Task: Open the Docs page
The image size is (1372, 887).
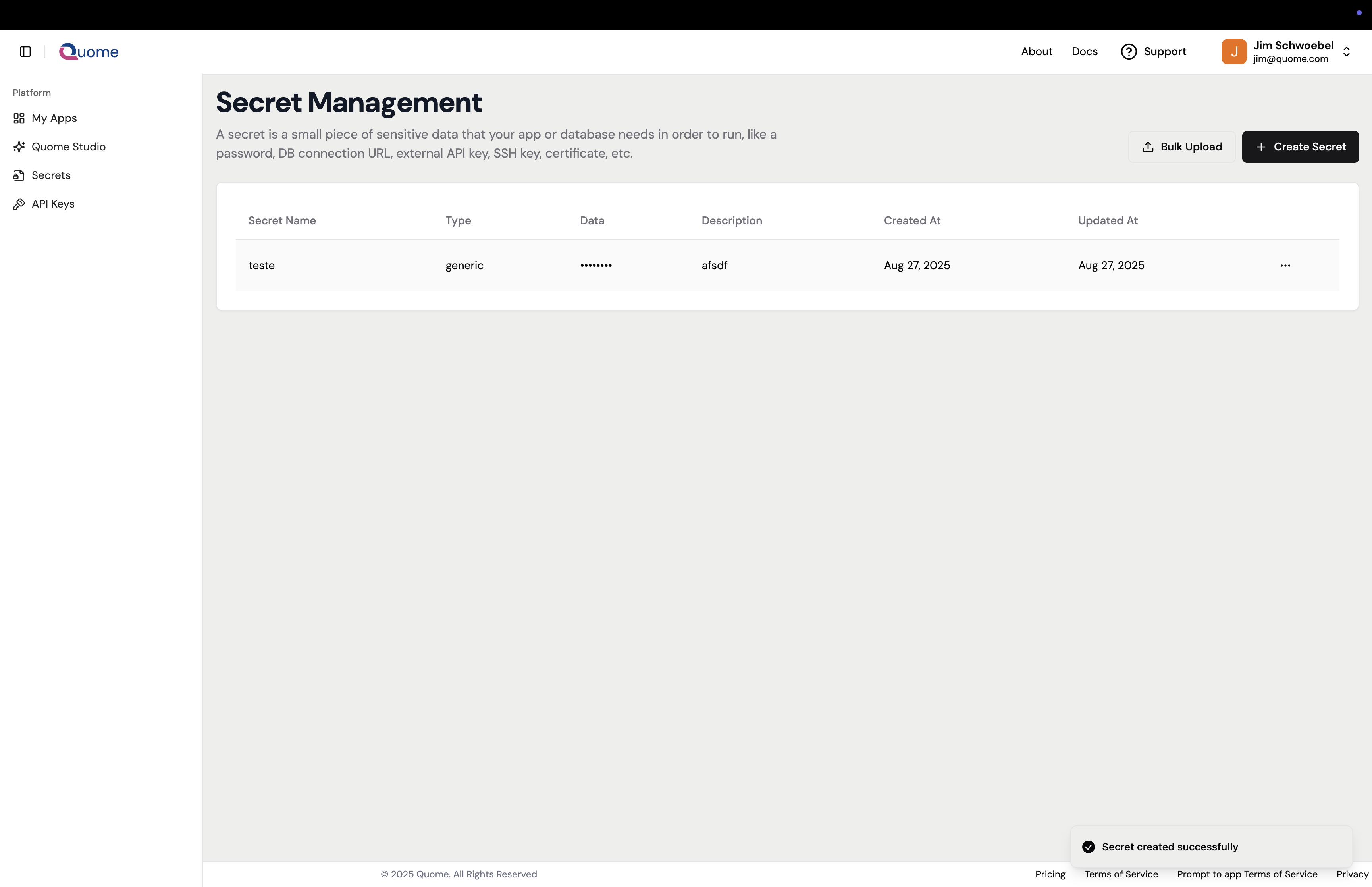Action: coord(1085,51)
